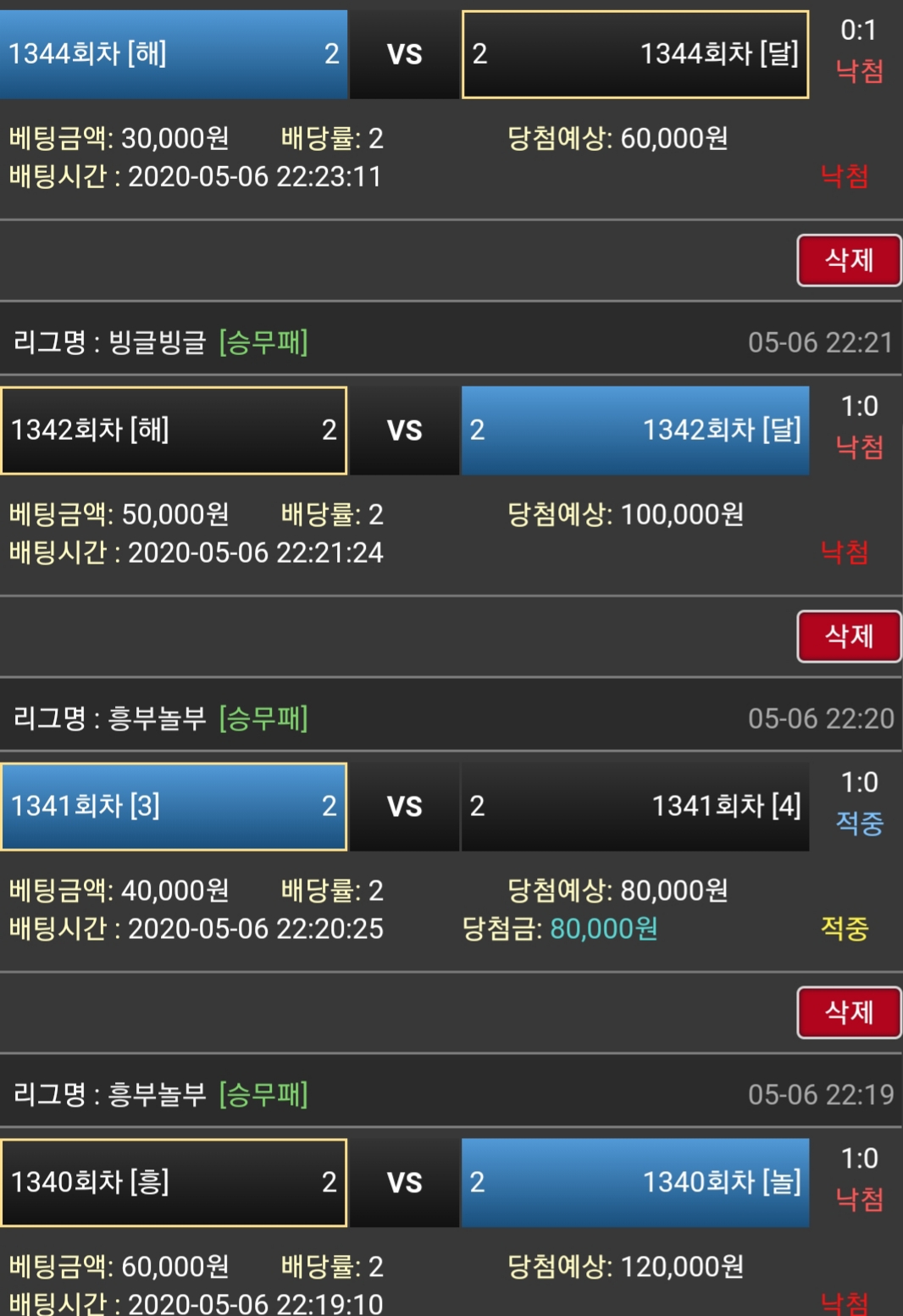903x1316 pixels.
Task: Click the [승무패] tag beside 빙글빙글
Action: 263,342
